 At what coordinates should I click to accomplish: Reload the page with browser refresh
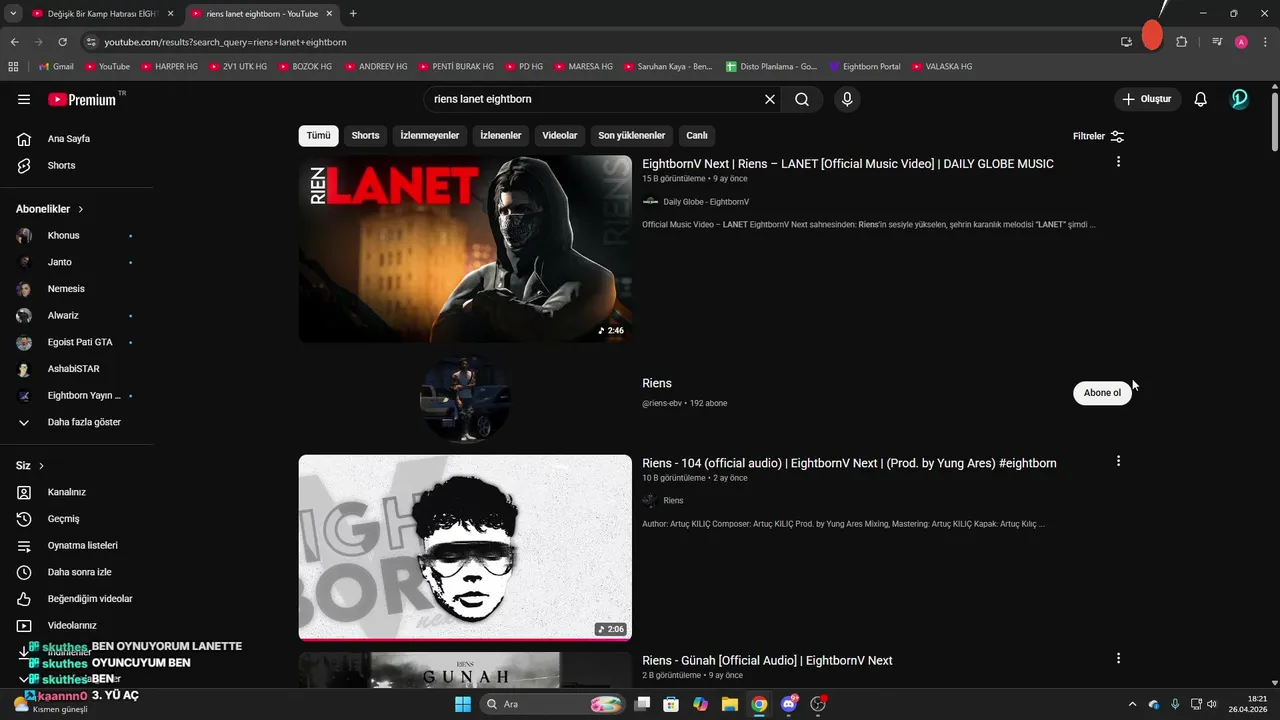click(x=62, y=42)
